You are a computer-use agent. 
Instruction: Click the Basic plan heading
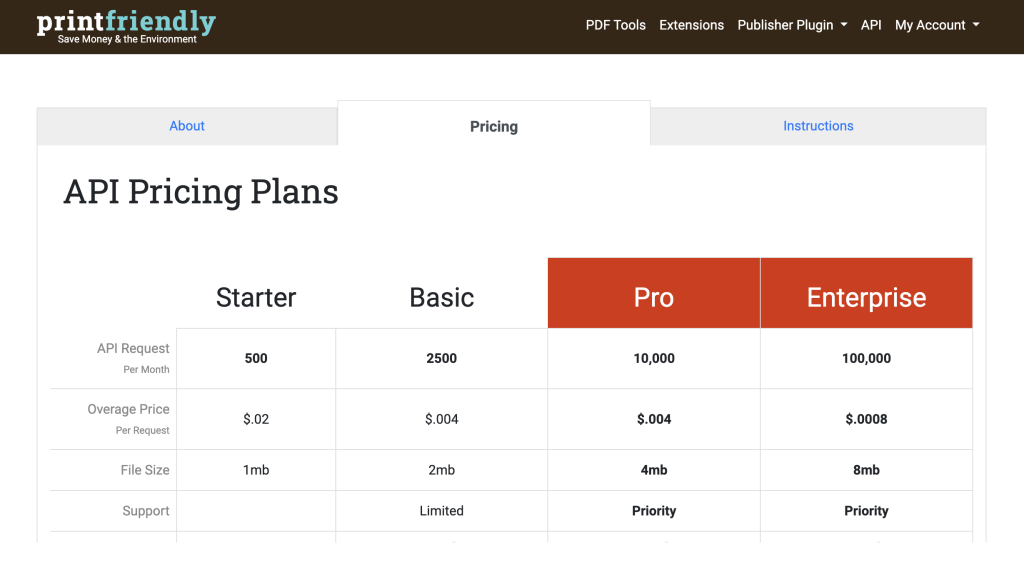click(x=441, y=297)
